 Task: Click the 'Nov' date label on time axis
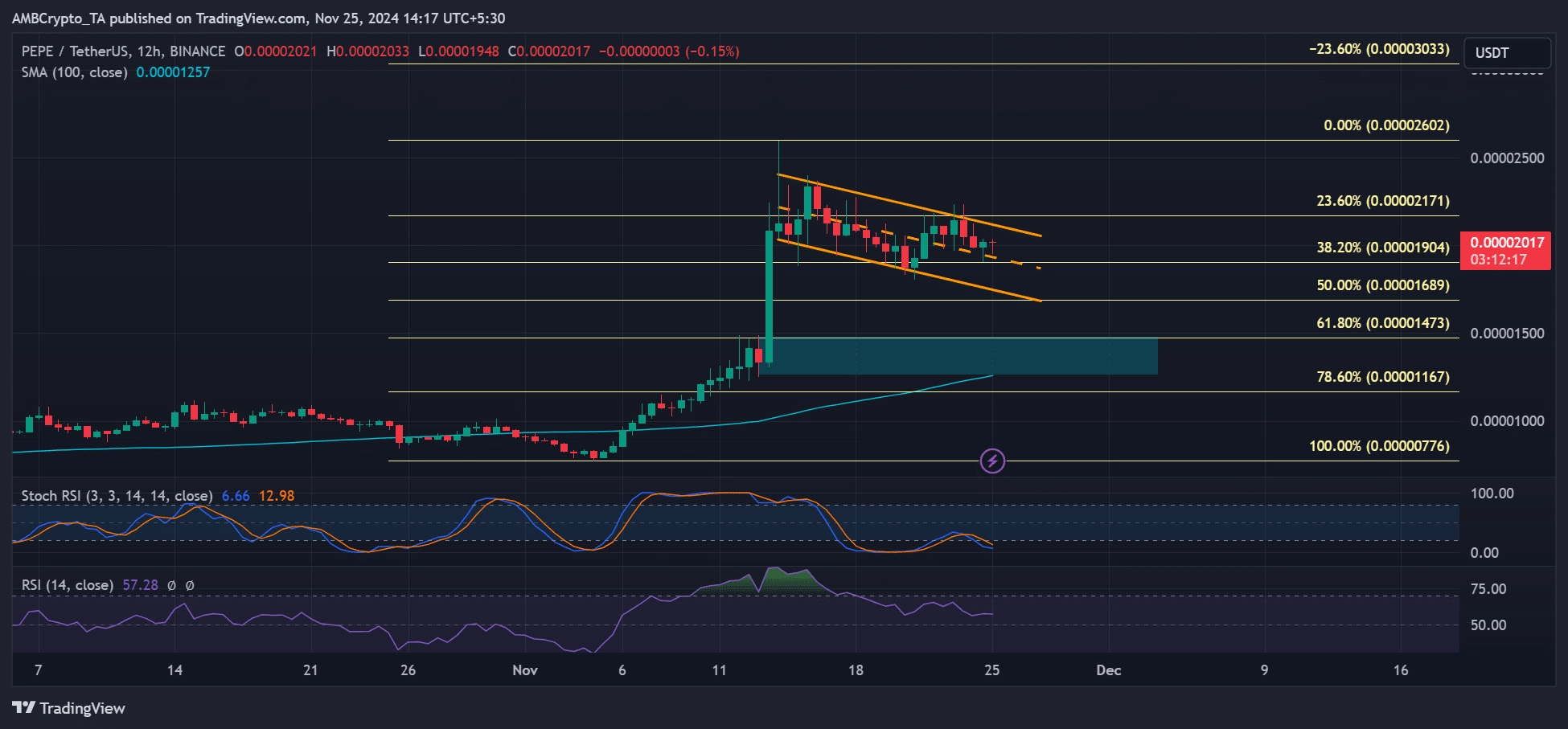point(525,670)
